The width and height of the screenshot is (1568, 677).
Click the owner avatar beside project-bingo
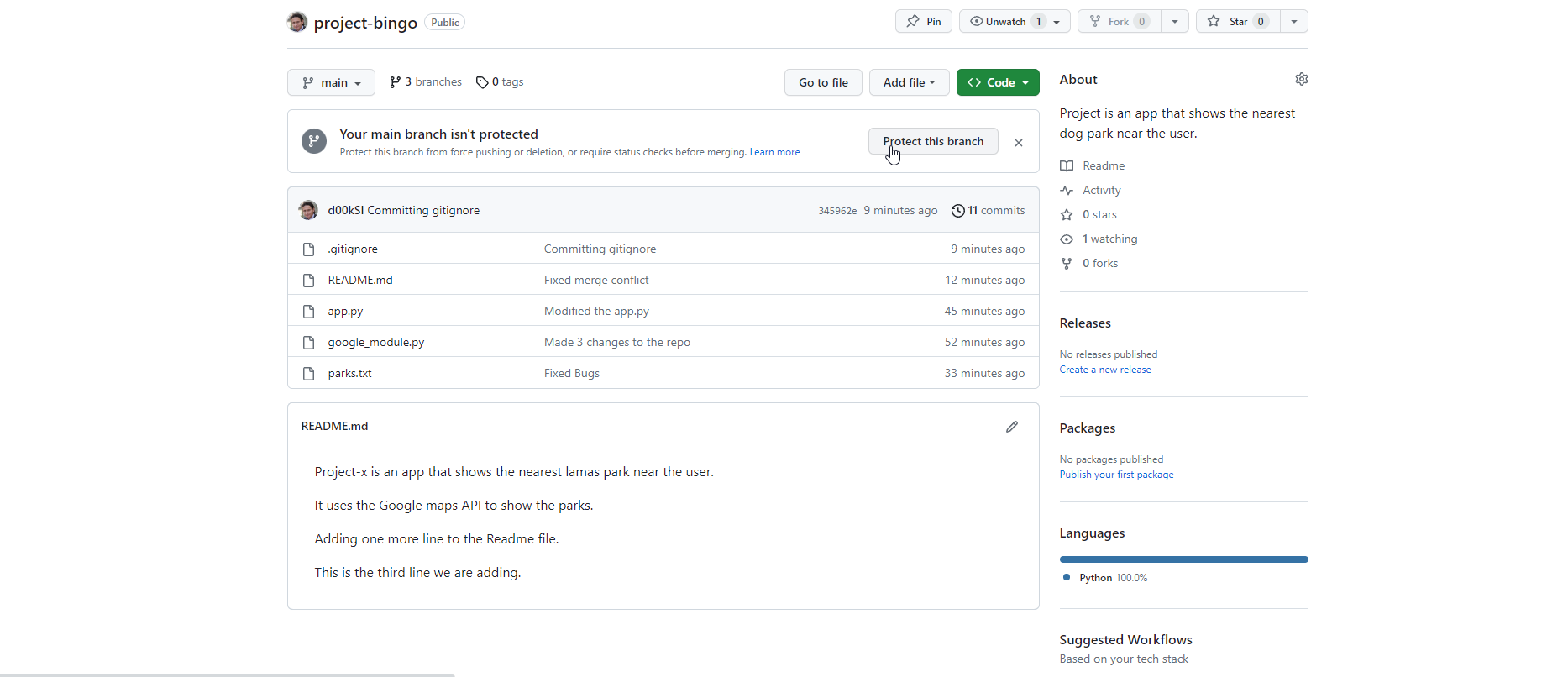(297, 22)
